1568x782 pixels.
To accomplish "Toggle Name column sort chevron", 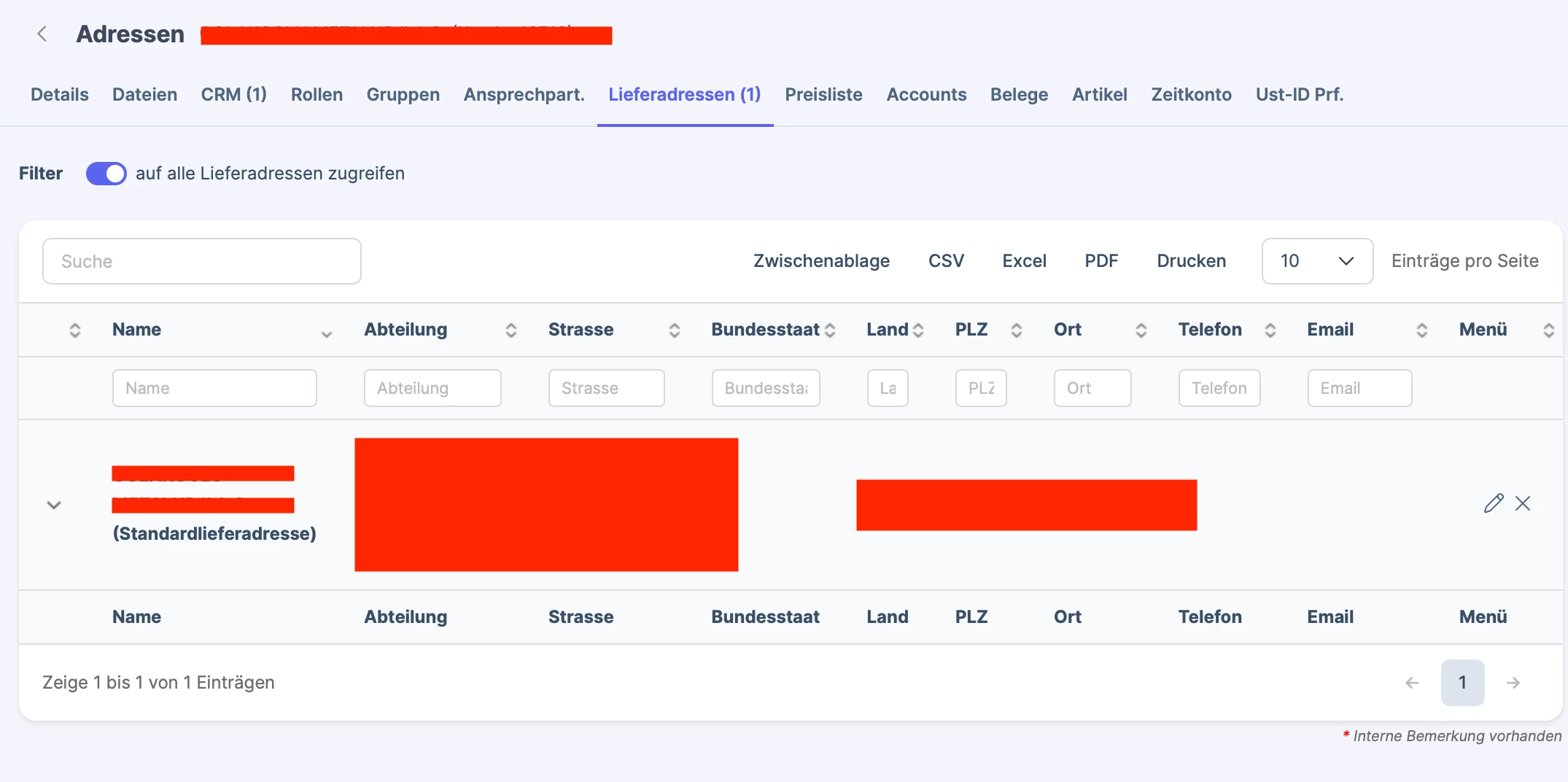I will tap(327, 334).
